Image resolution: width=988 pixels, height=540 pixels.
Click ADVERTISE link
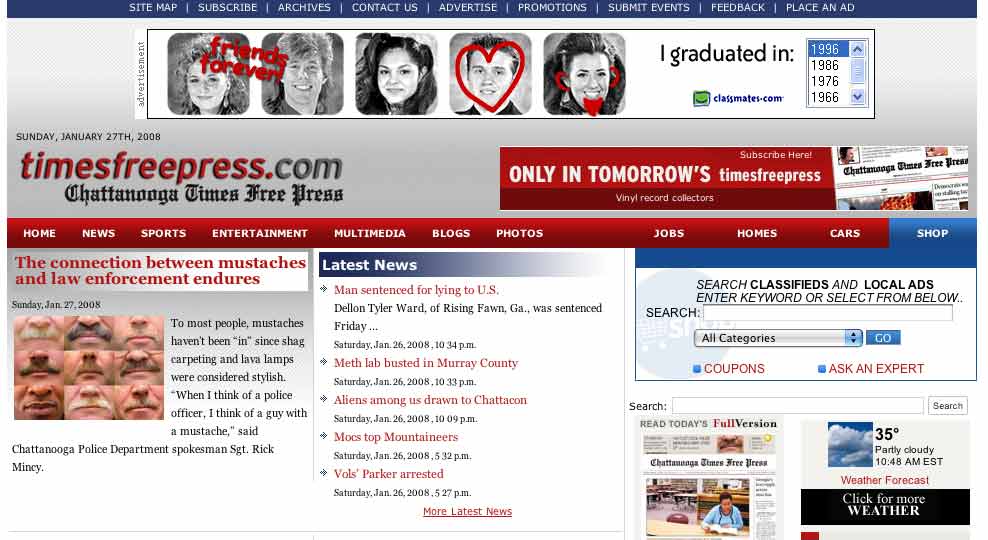[x=468, y=8]
